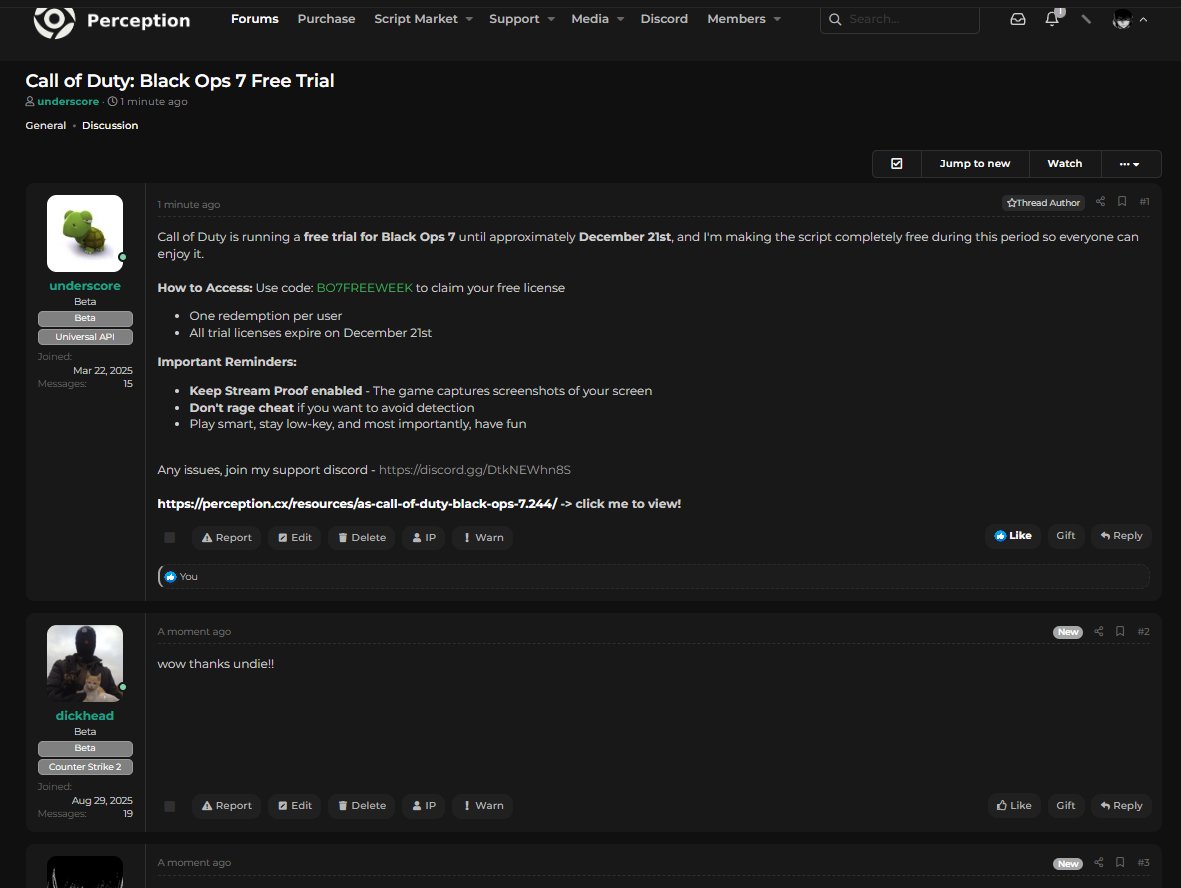Share post #2 via share icon
Viewport: 1181px width, 888px height.
pyautogui.click(x=1098, y=631)
